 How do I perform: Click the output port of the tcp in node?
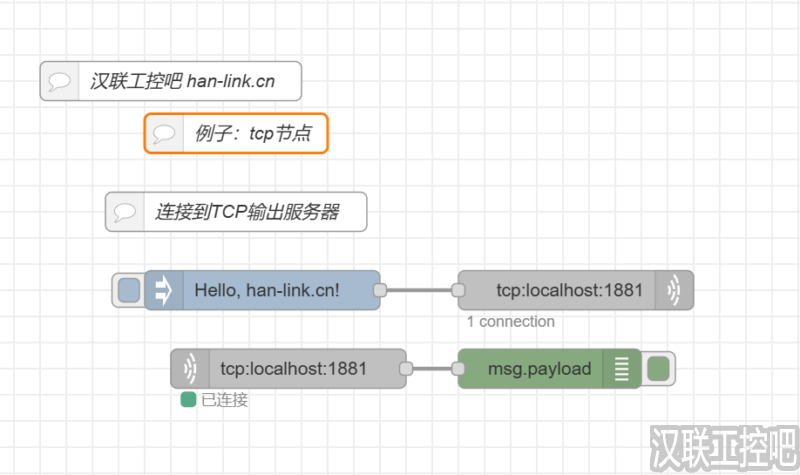(406, 369)
